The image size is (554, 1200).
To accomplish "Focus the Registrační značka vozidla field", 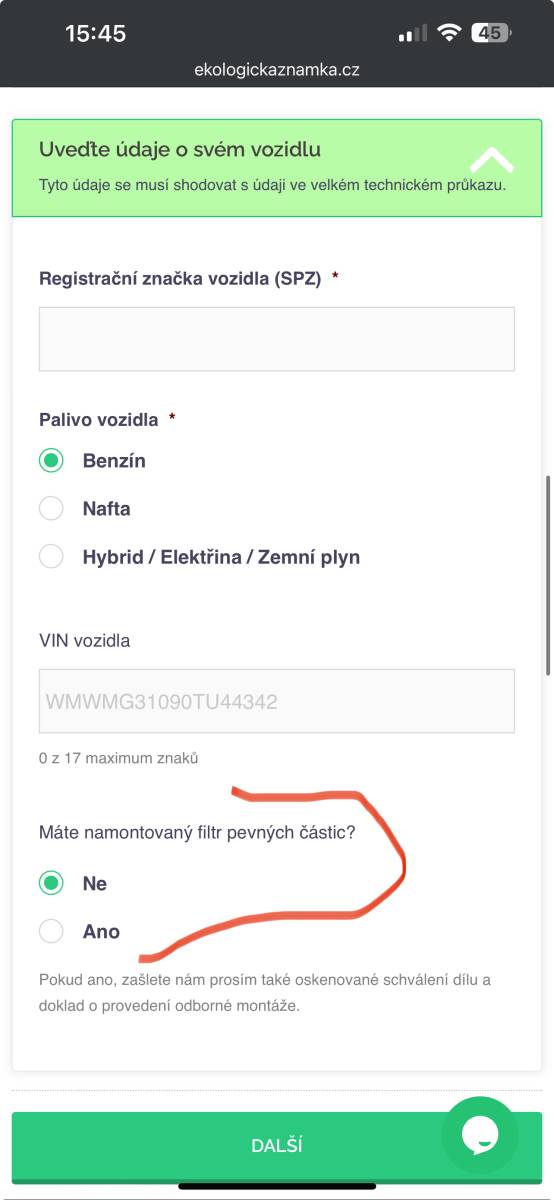I will 277,339.
